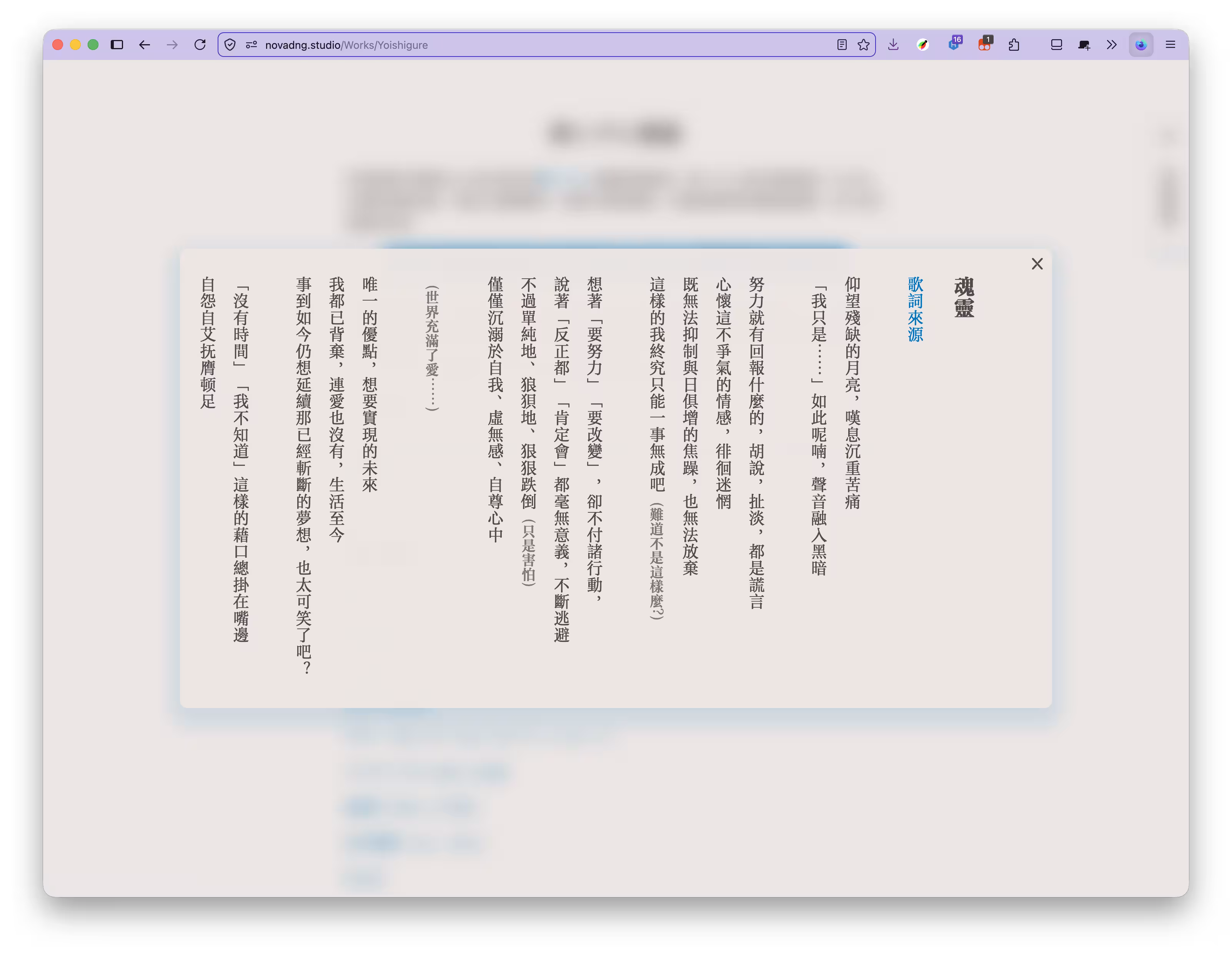Toggle reader view mode
Viewport: 1232px width, 954px height.
[x=842, y=45]
